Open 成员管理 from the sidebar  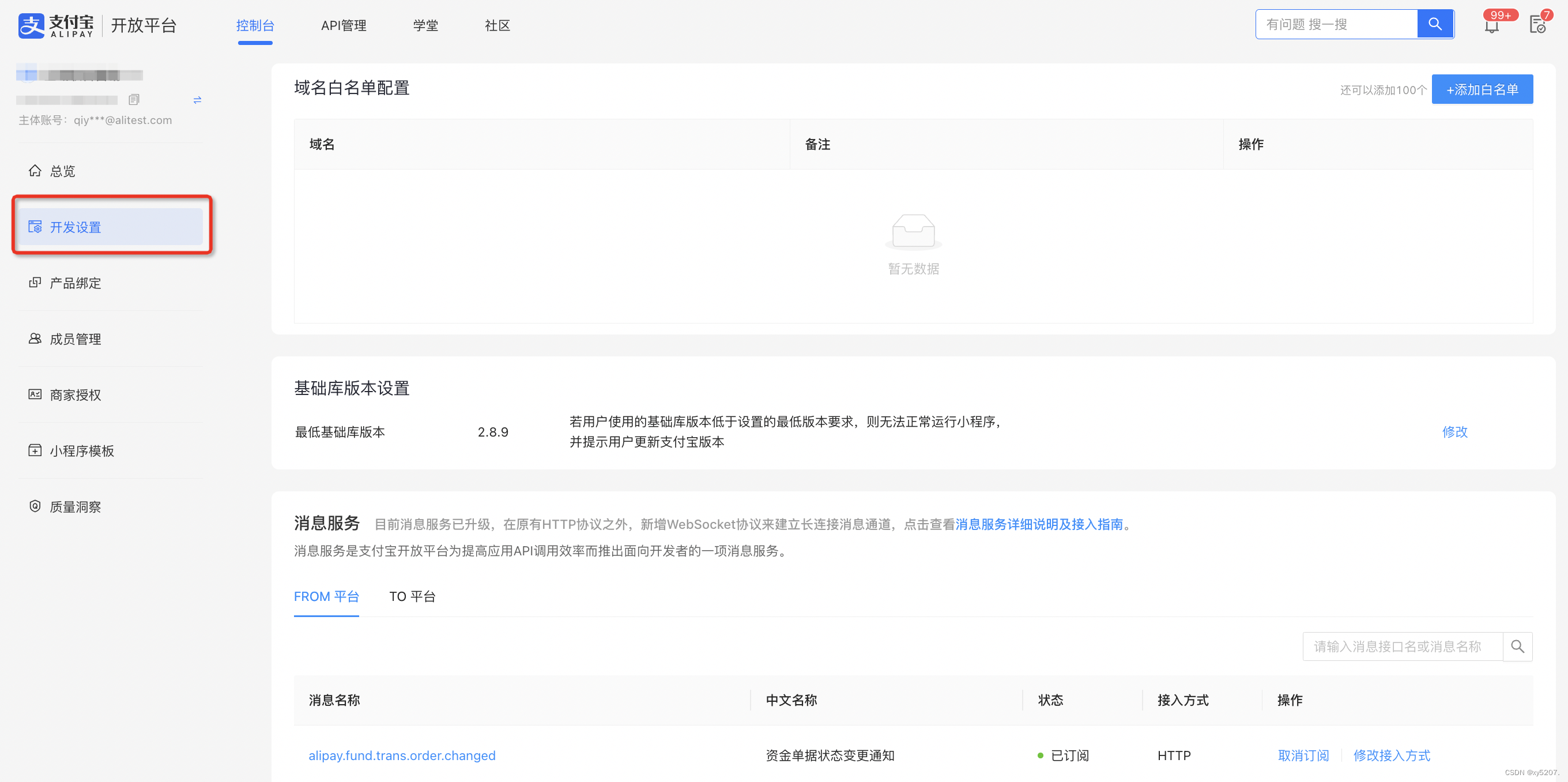(x=35, y=339)
